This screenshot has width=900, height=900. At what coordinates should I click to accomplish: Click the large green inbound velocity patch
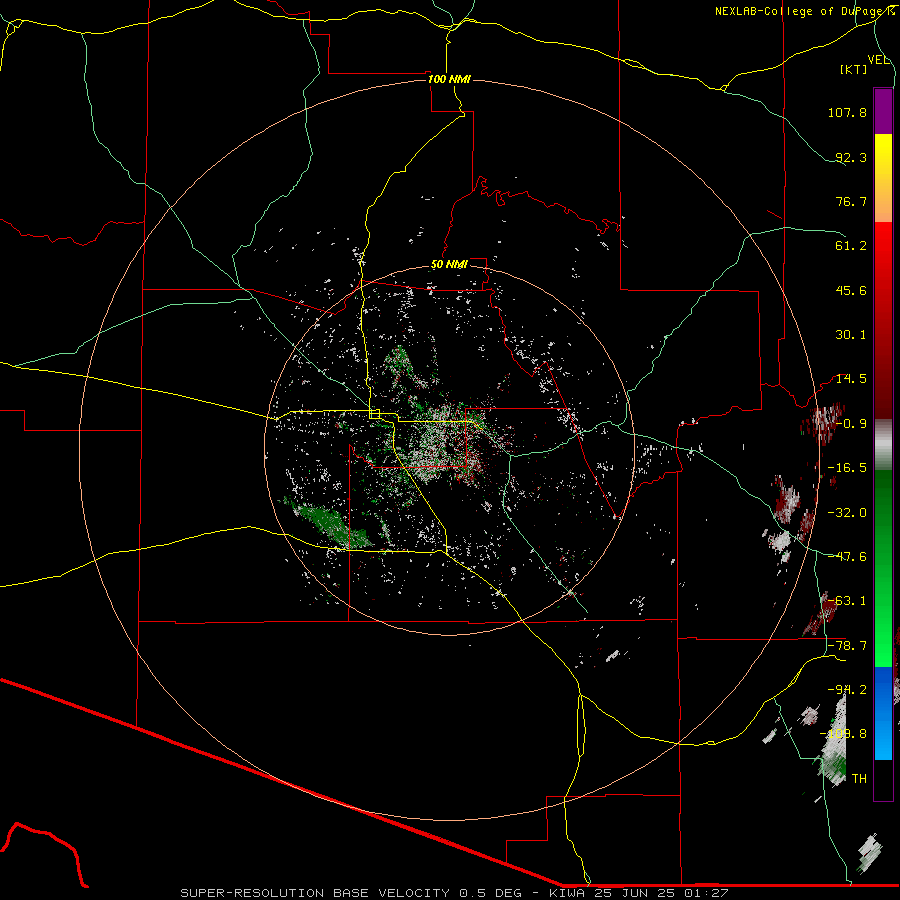tap(330, 523)
